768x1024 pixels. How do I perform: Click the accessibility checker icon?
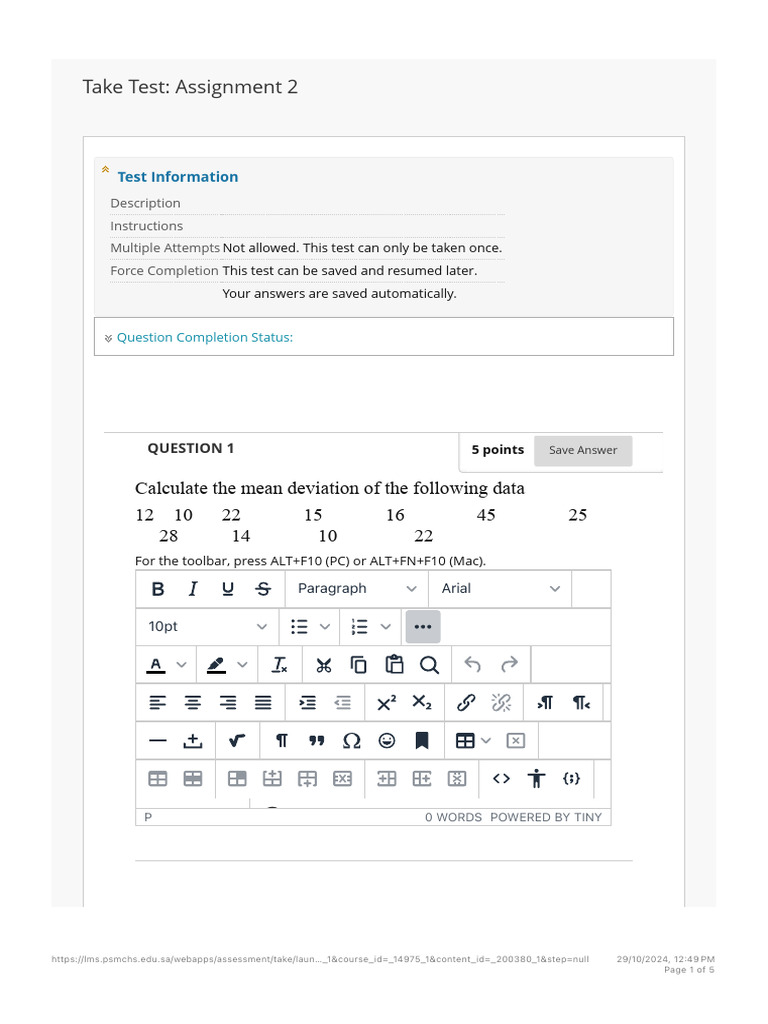point(536,778)
